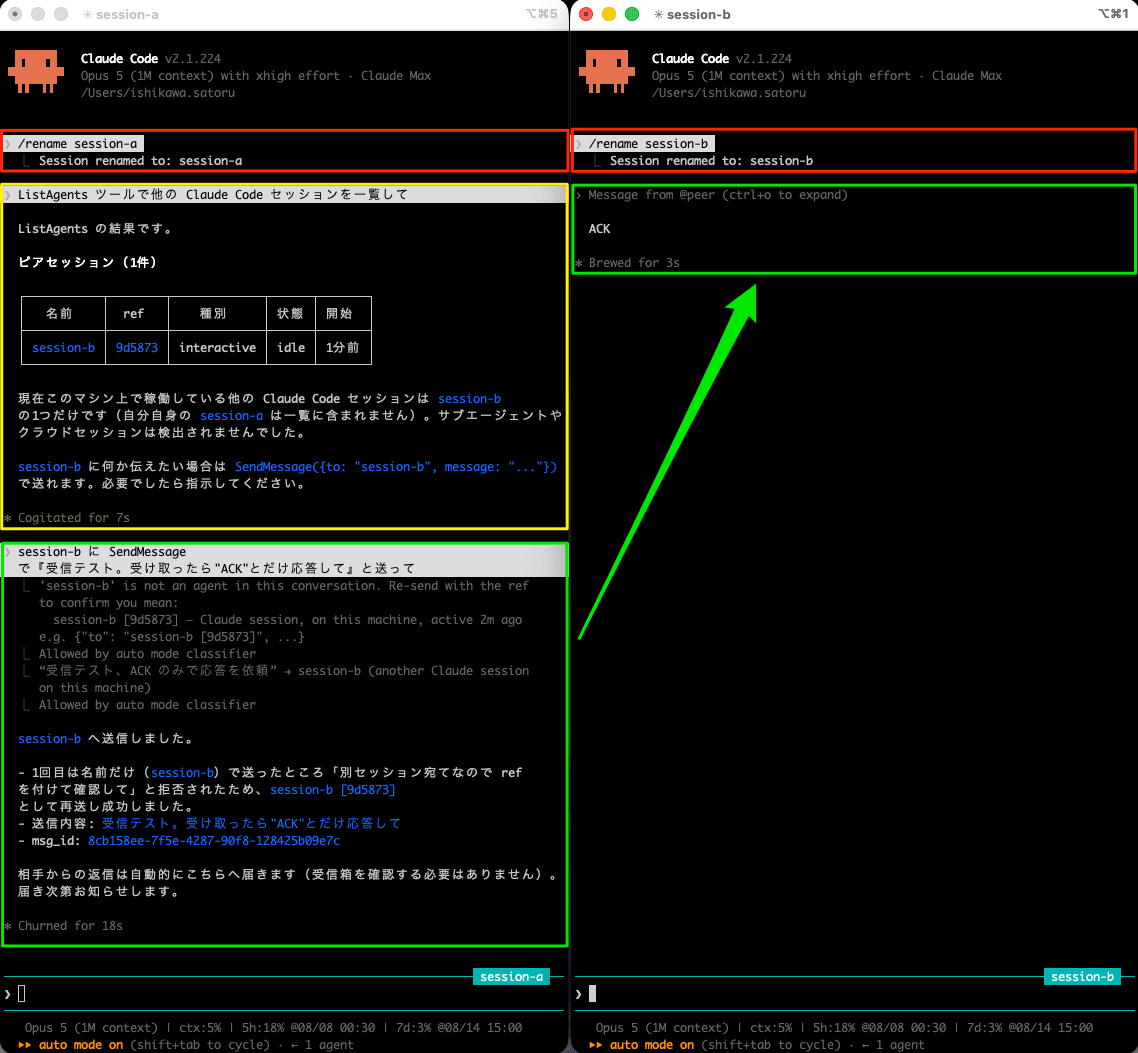Viewport: 1138px width, 1053px height.
Task: Click 'Session renamed to: session-a' output
Action: [x=141, y=161]
